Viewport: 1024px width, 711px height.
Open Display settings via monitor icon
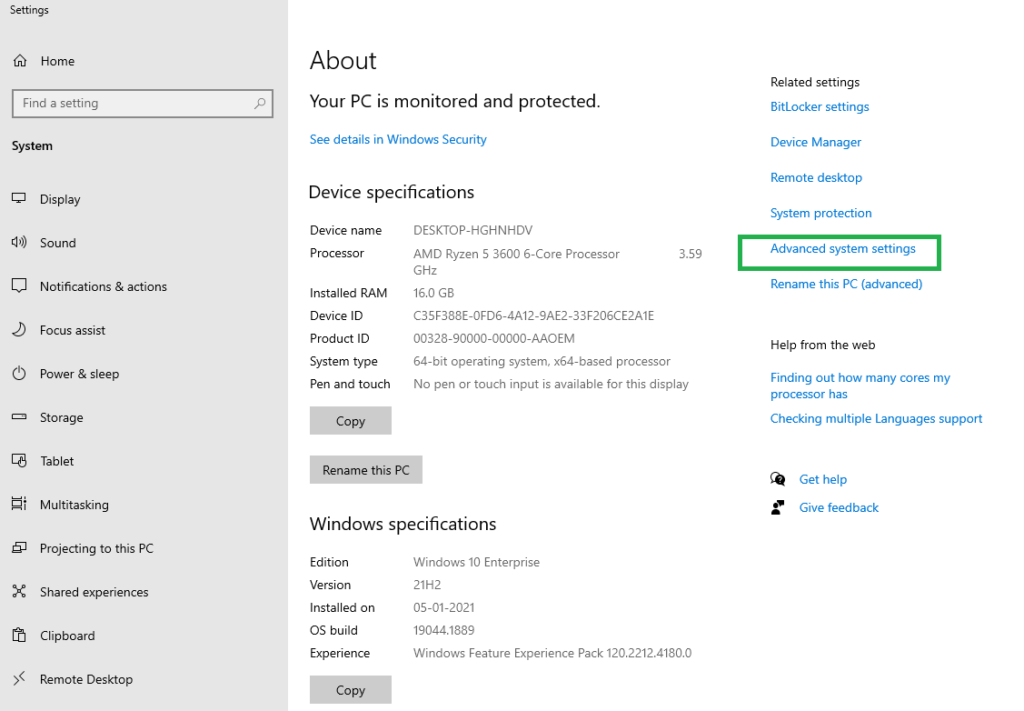coord(19,199)
